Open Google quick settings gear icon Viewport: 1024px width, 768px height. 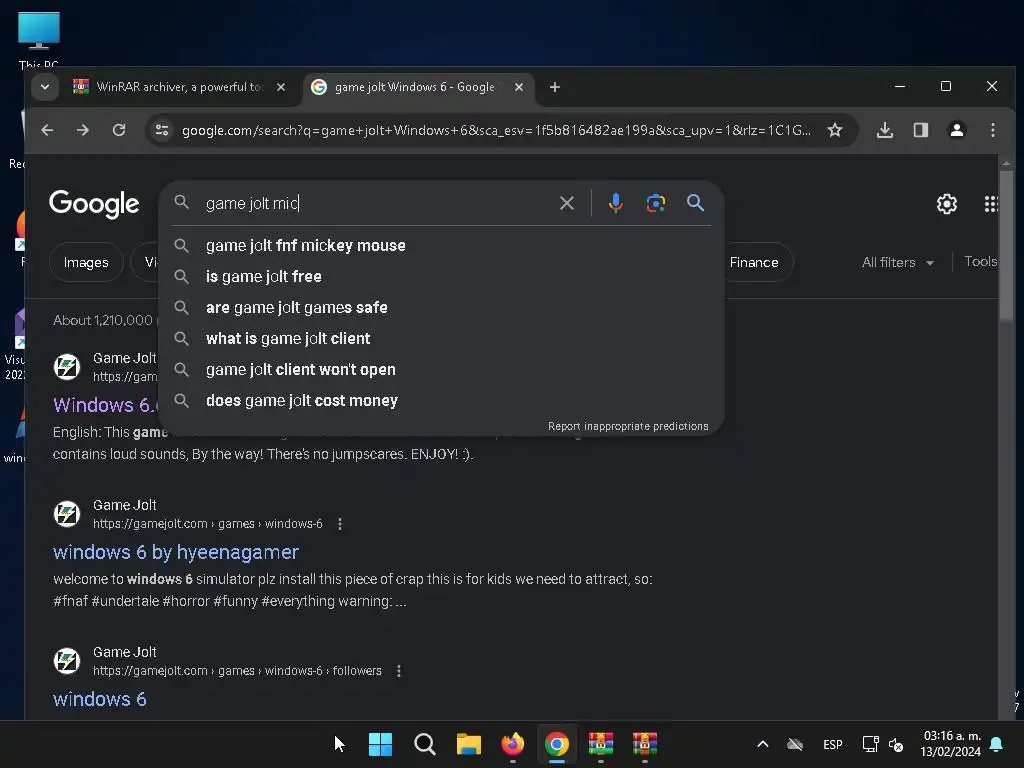[947, 204]
